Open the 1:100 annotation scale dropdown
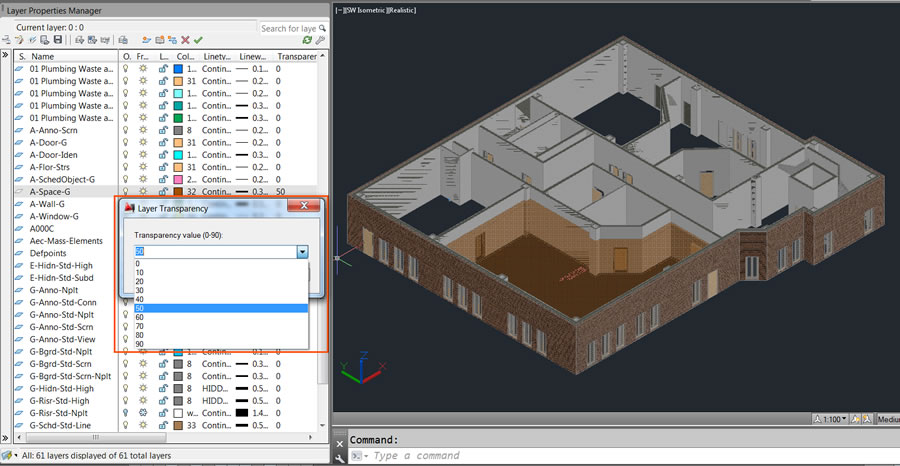 829,420
